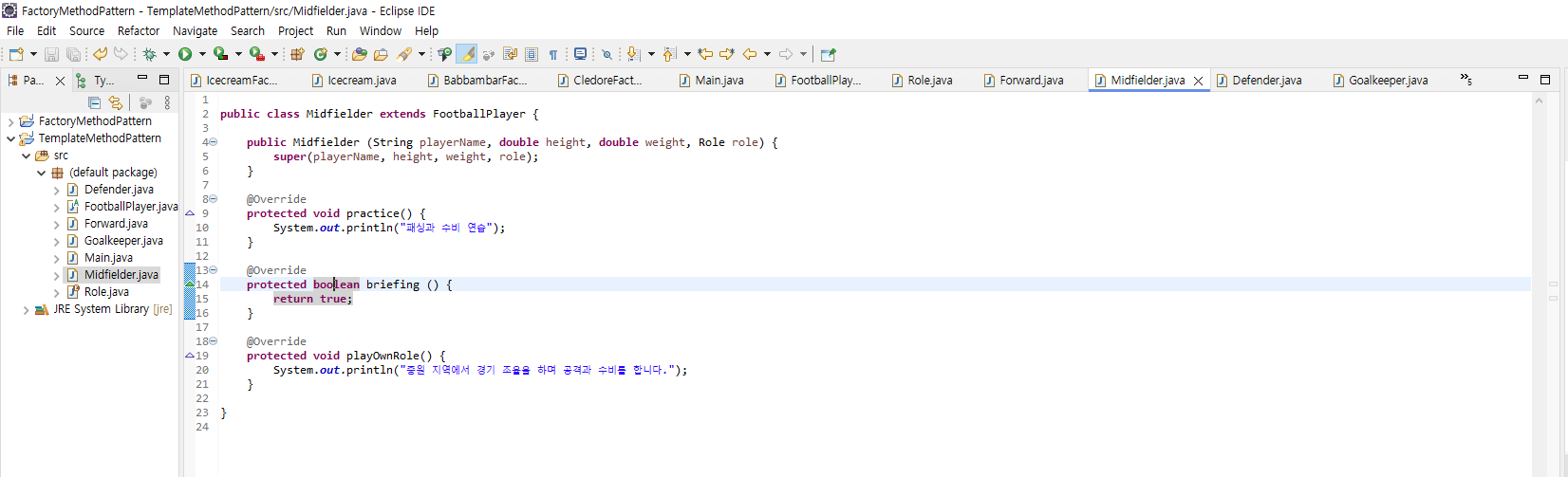Click the editor vertical scrollbar up arrow
The width and height of the screenshot is (1568, 477).
pos(1540,101)
